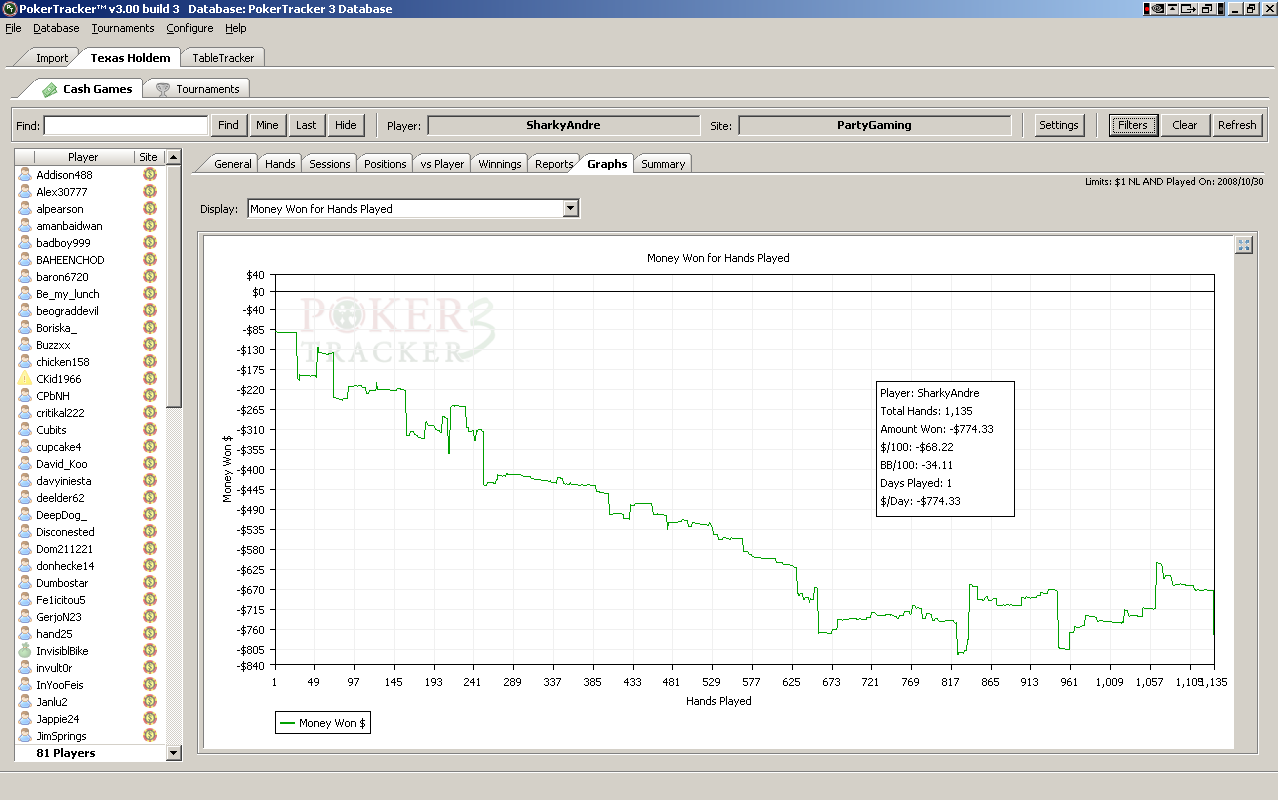The width and height of the screenshot is (1278, 800).
Task: Click the player avatar icon beside Addison488
Action: pyautogui.click(x=25, y=175)
